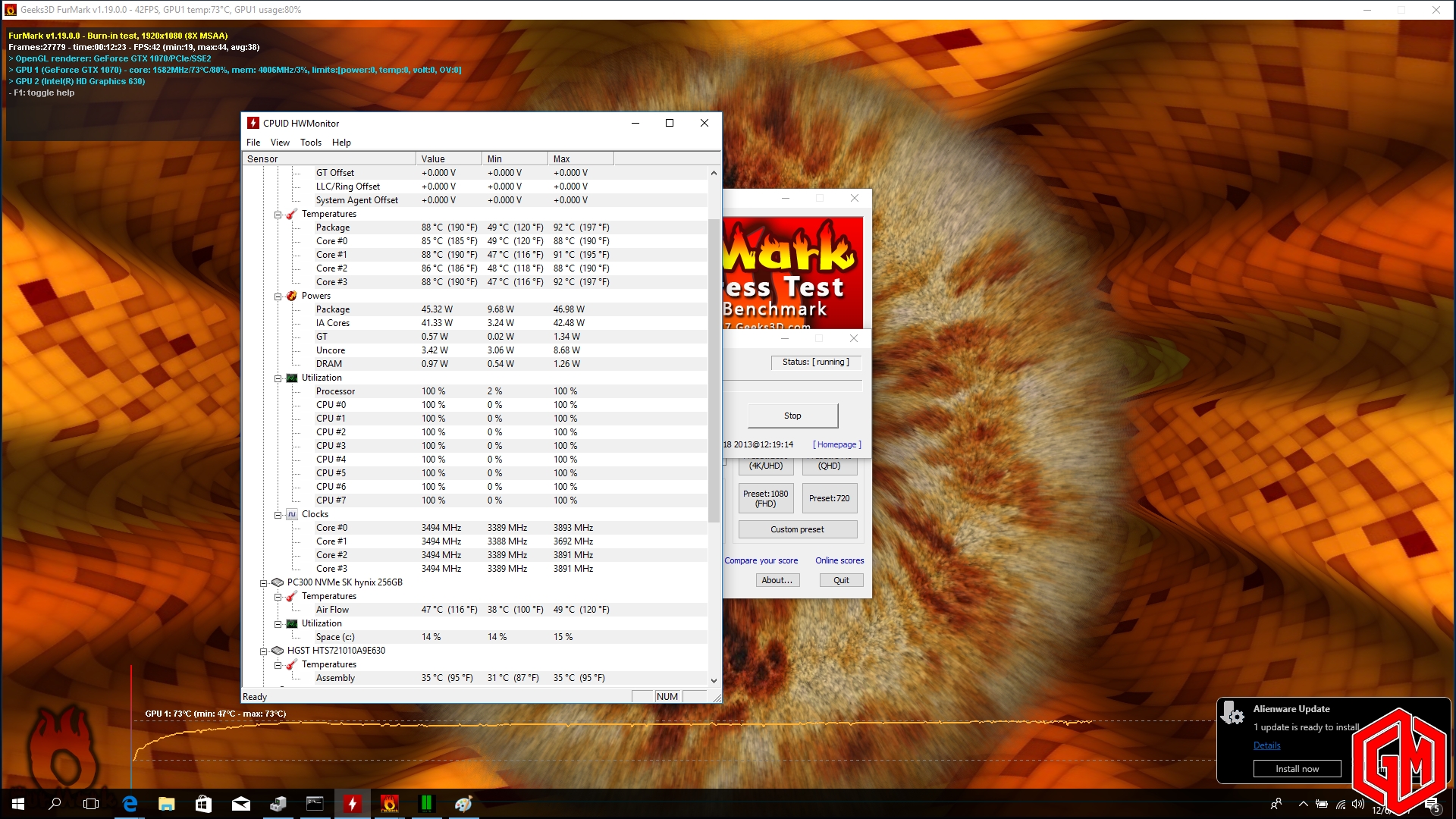
Task: Open Details link in Alienware Update notification
Action: (x=1267, y=745)
